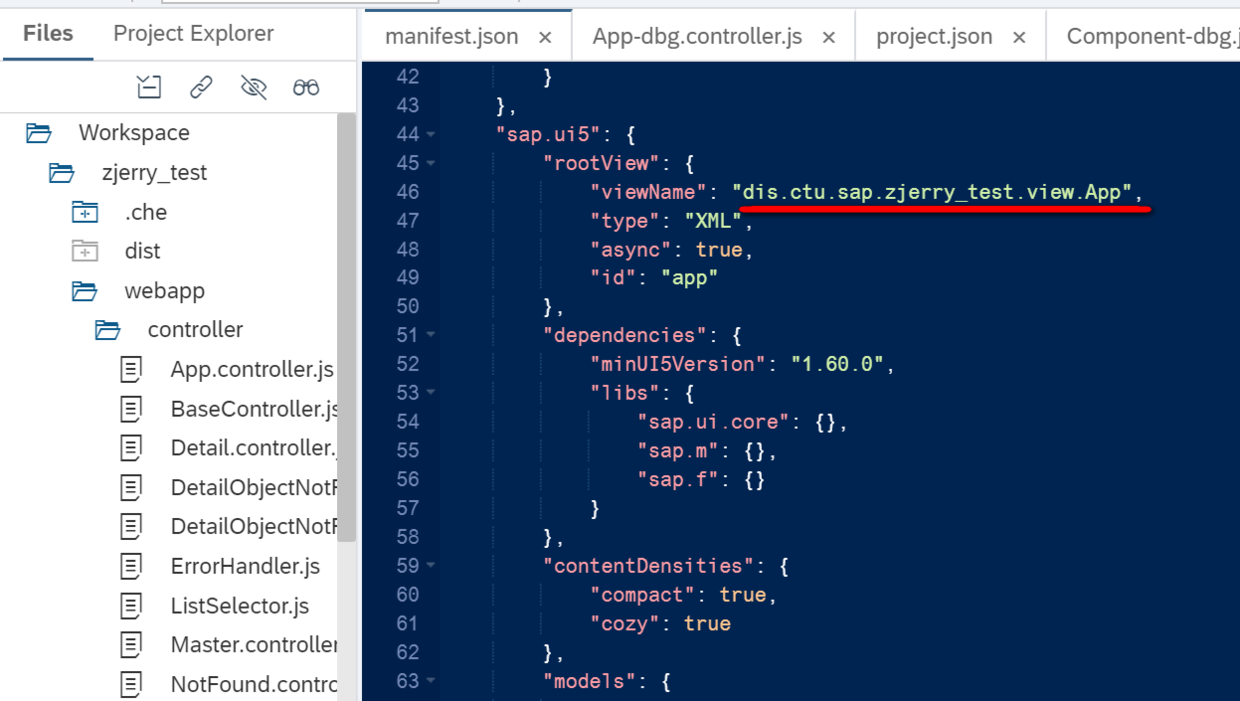
Task: Switch to the Files tab
Action: pos(48,33)
